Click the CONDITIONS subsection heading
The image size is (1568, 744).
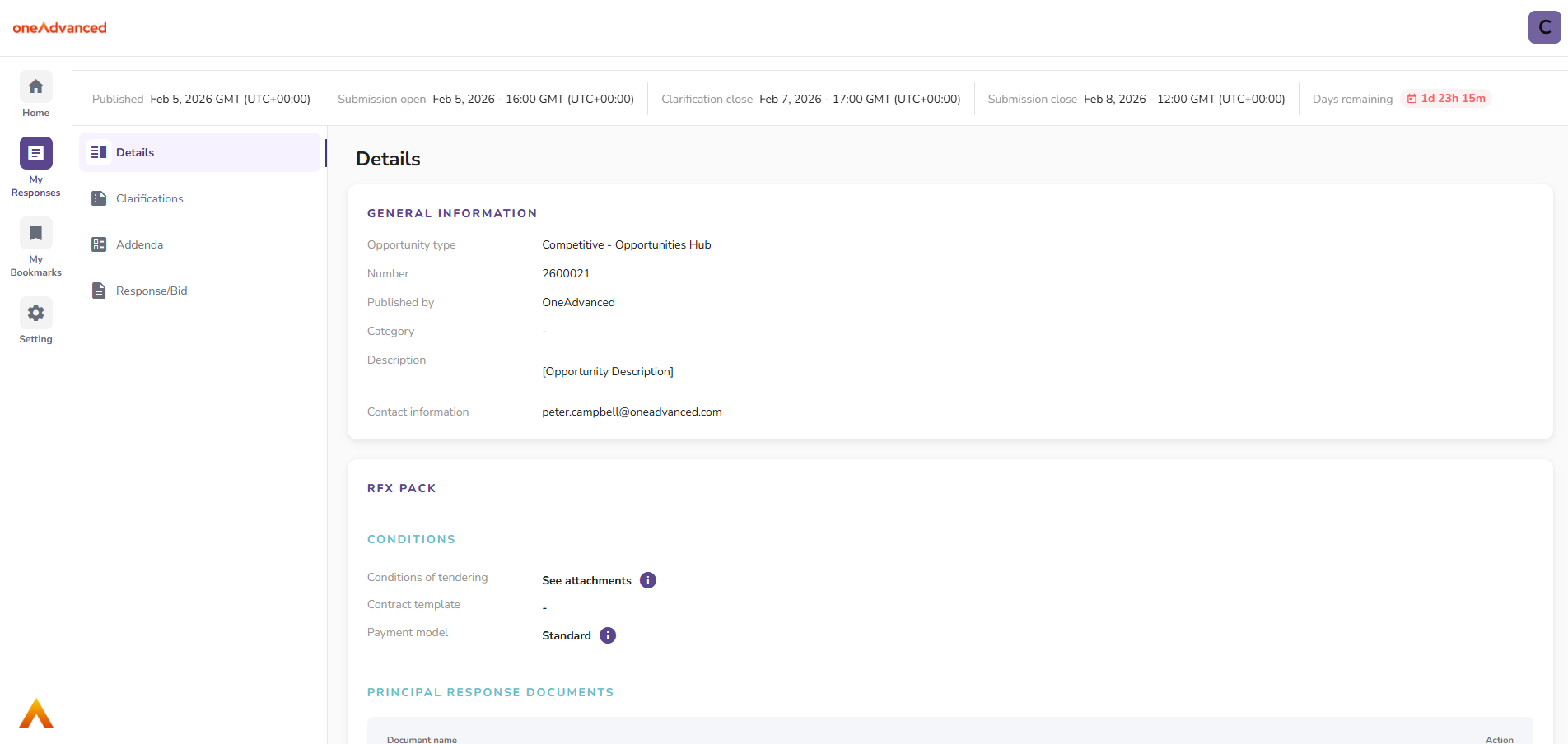click(x=411, y=539)
